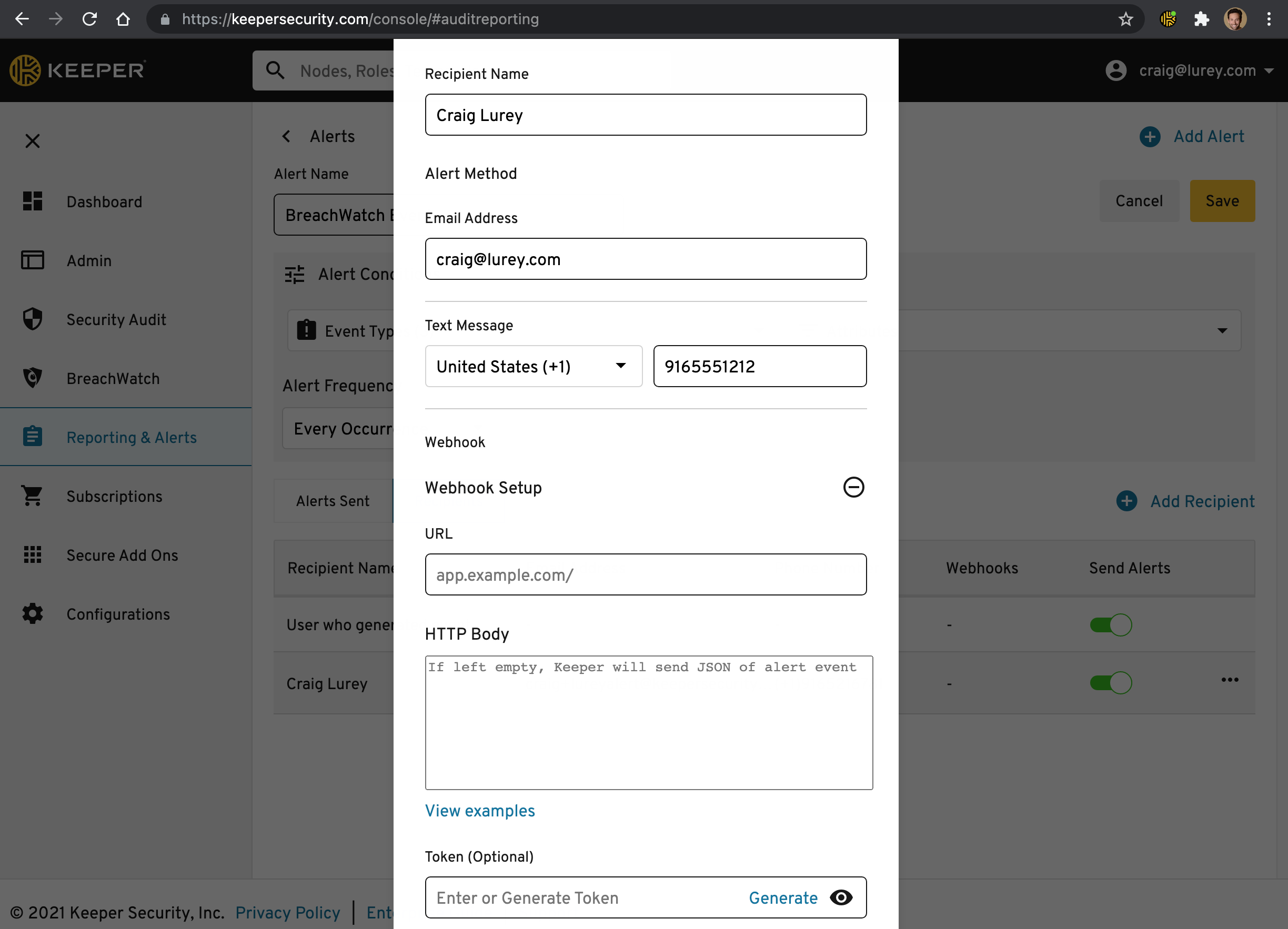The width and height of the screenshot is (1288, 929).
Task: Open the United States (+1) country dropdown
Action: tap(534, 366)
